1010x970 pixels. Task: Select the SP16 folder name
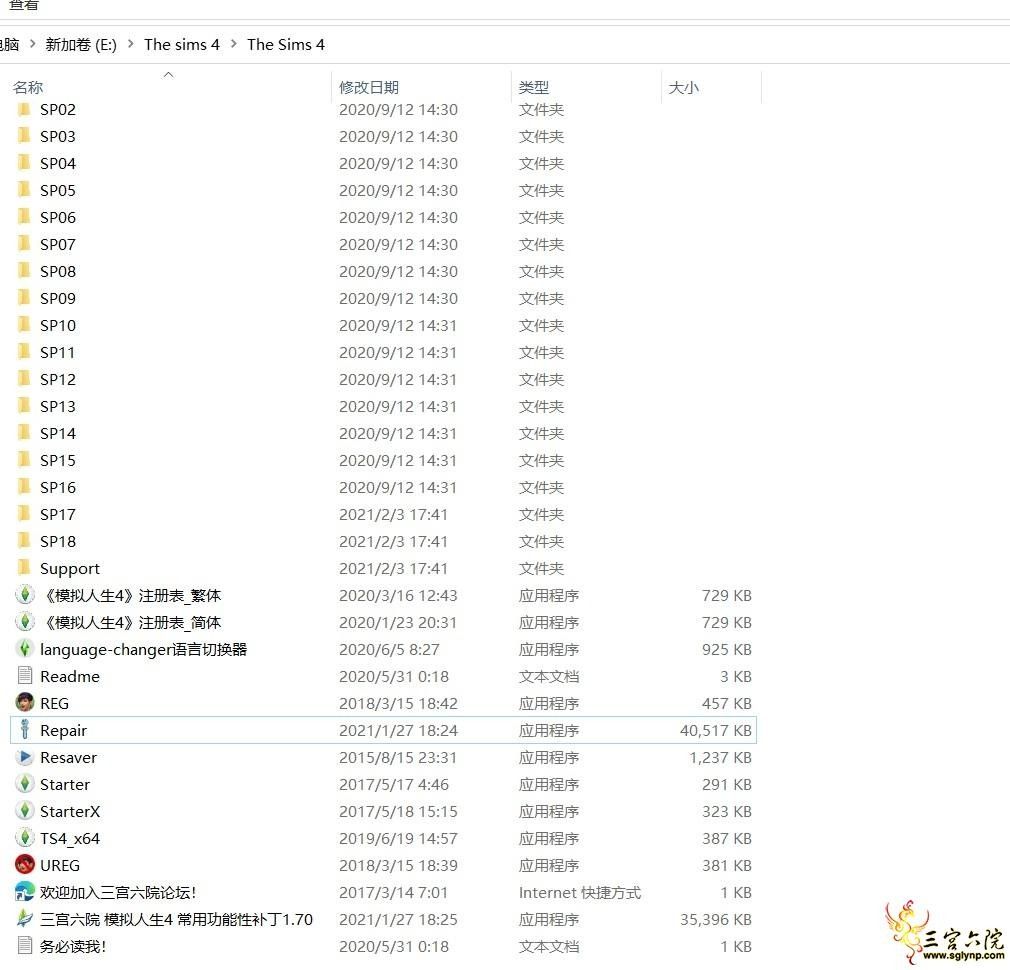pyautogui.click(x=58, y=488)
